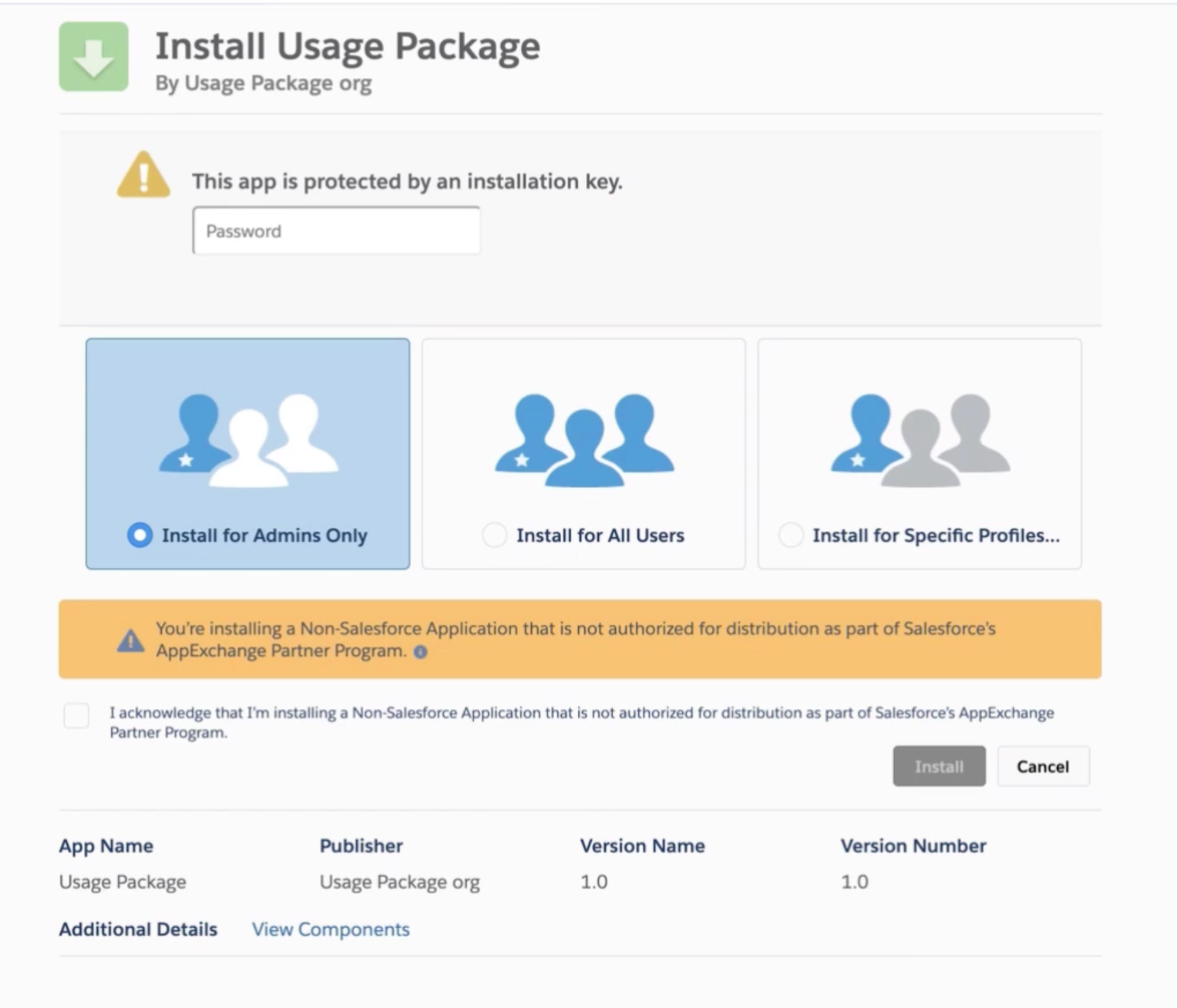
Task: Click the green install package download icon
Action: [x=93, y=57]
